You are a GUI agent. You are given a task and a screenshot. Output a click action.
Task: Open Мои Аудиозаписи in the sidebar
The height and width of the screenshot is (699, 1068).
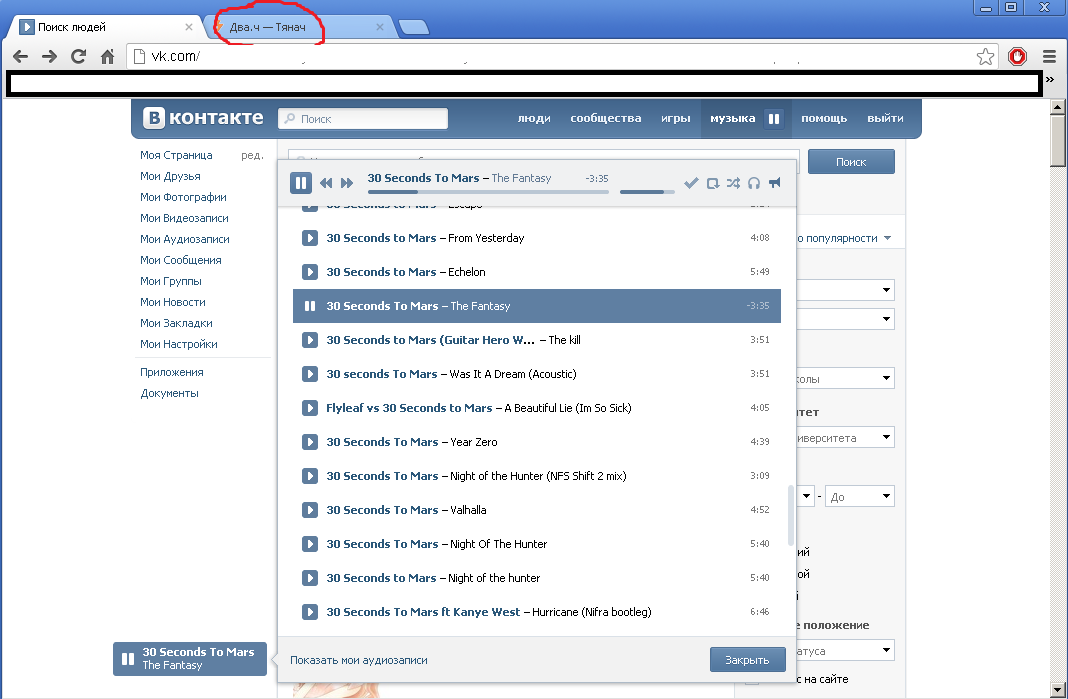tap(185, 239)
